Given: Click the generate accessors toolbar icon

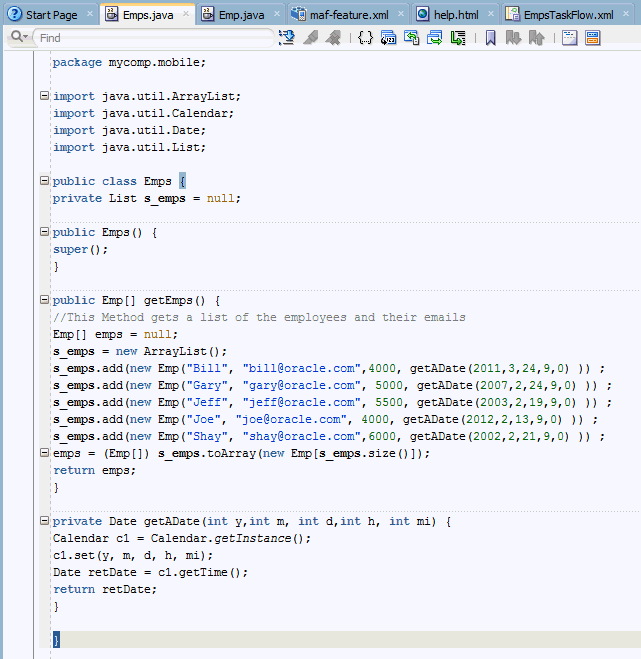Looking at the screenshot, I should click(x=388, y=38).
